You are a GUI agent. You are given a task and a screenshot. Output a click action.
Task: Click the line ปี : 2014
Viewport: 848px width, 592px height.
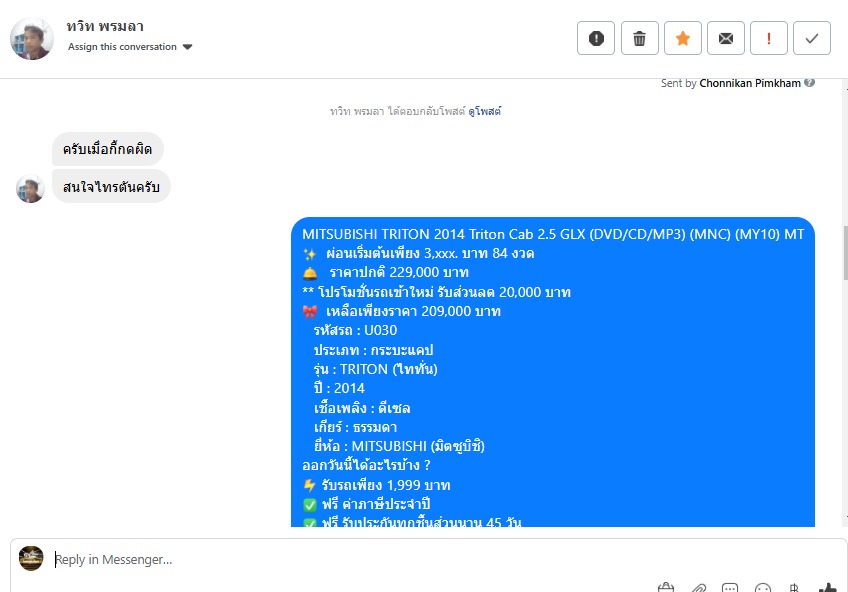tap(339, 388)
